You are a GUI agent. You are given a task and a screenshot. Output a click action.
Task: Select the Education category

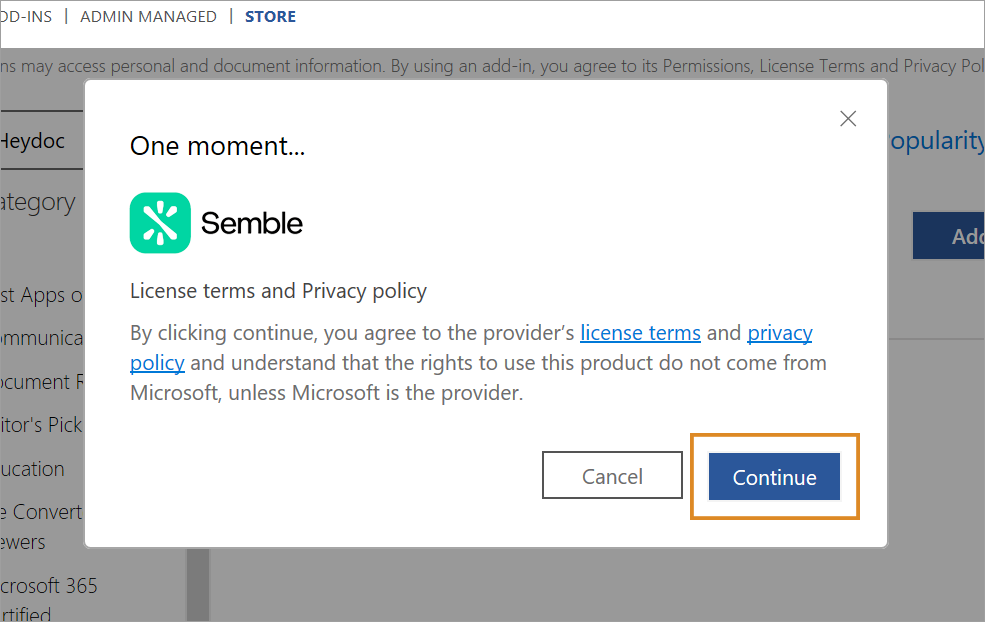pyautogui.click(x=33, y=469)
